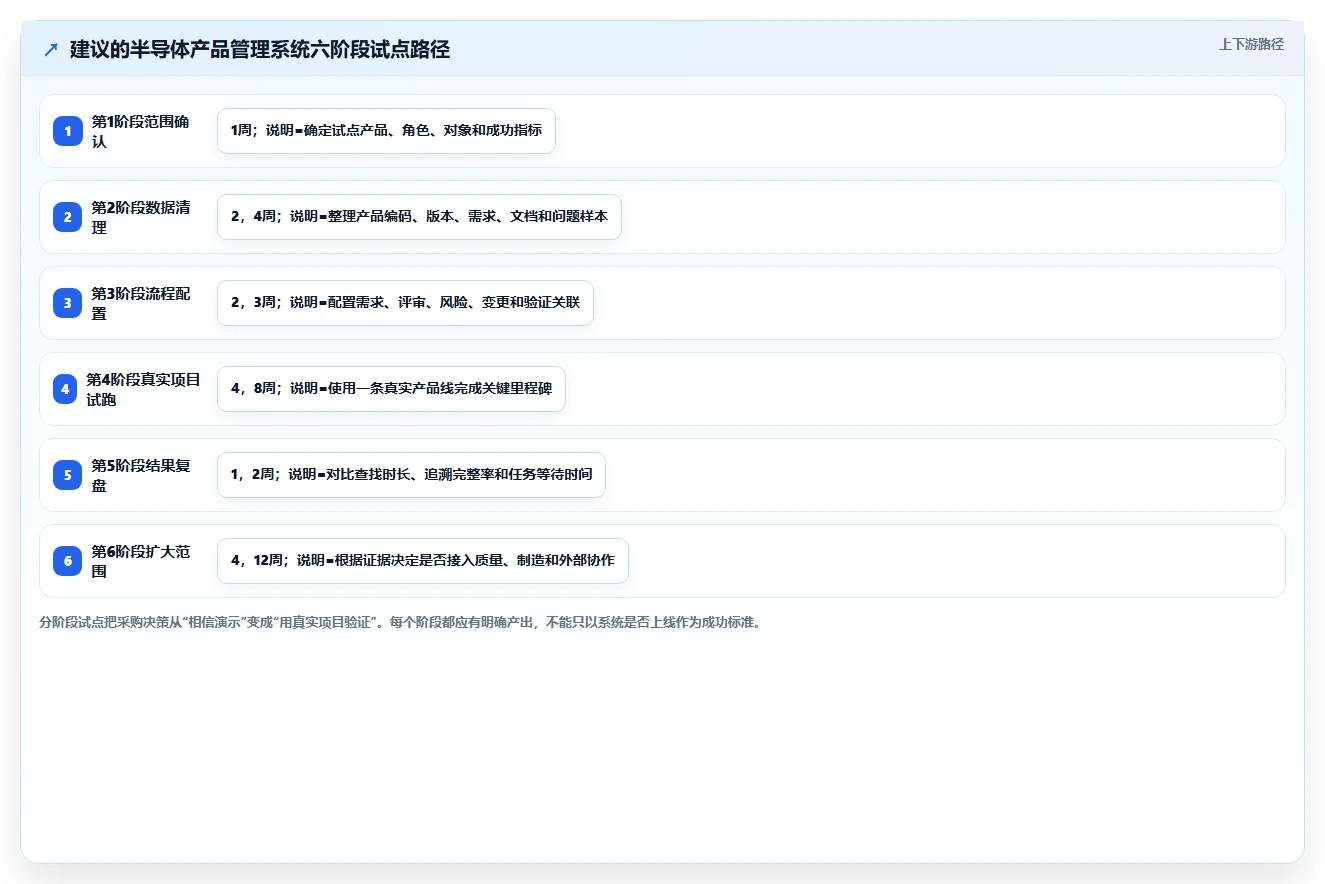Click the 第4阶段真实项目试跑 label
This screenshot has height=884, width=1325.
pyautogui.click(x=144, y=389)
